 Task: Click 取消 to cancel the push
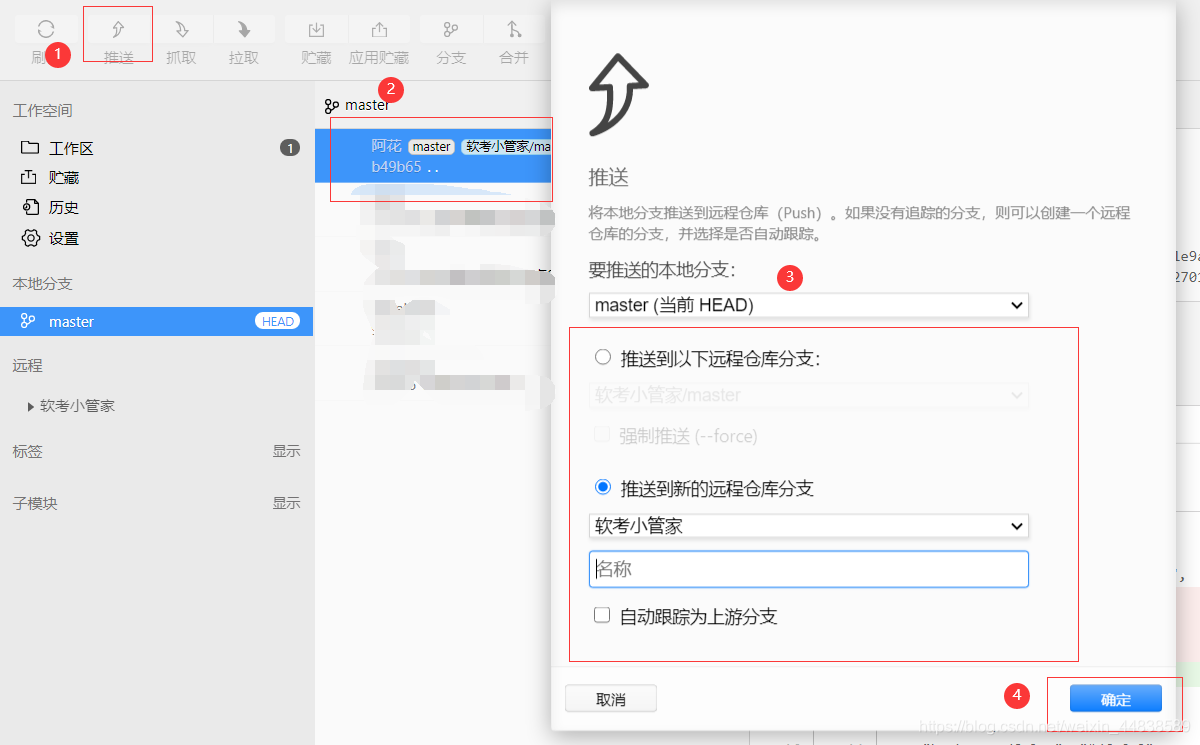coord(611,699)
